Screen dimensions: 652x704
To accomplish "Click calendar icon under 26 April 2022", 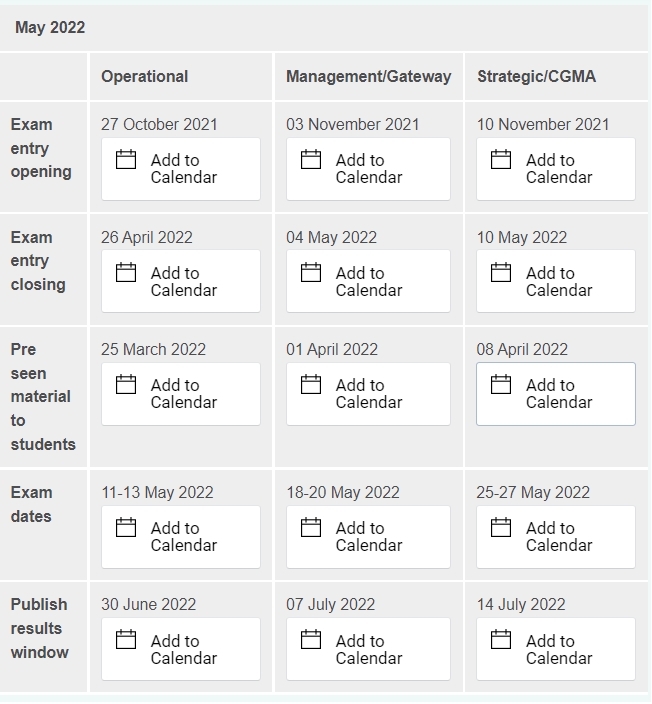I will (126, 273).
